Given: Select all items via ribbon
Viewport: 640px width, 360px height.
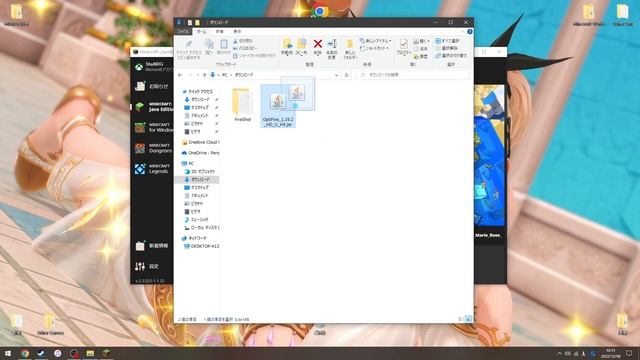Looking at the screenshot, I should (447, 41).
